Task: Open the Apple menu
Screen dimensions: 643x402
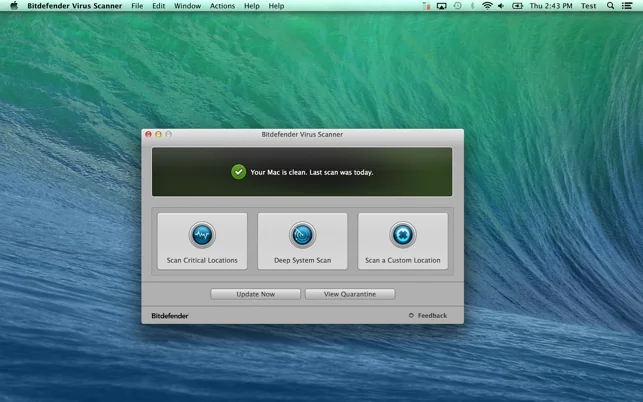Action: [x=14, y=6]
